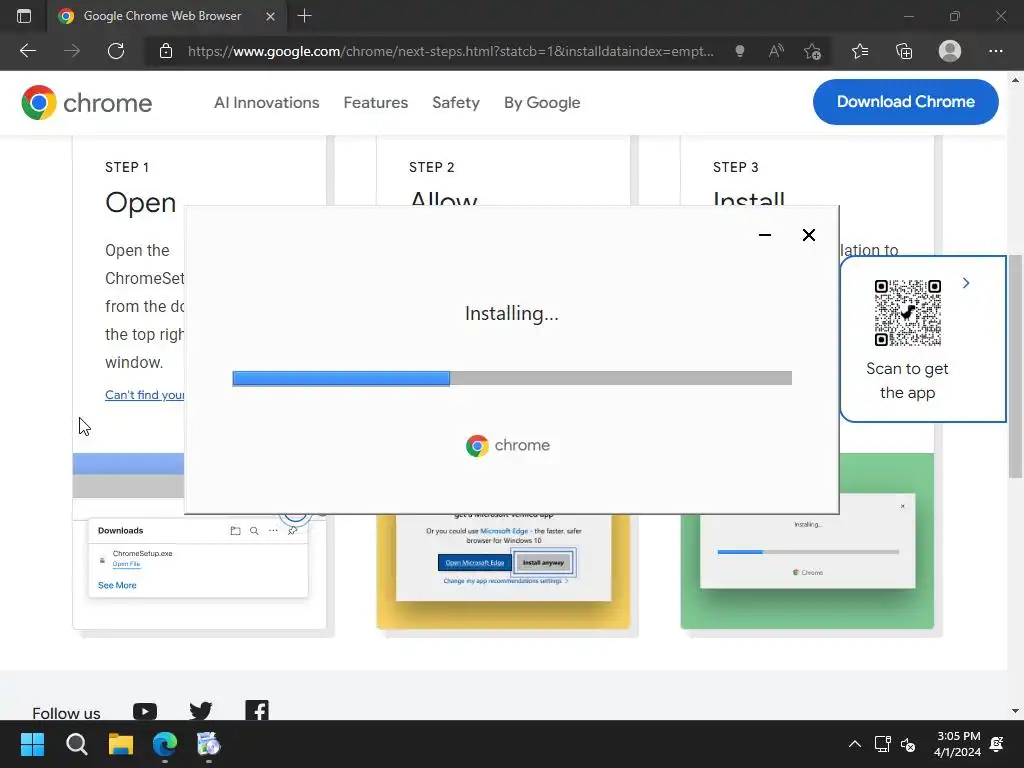Viewport: 1024px width, 768px height.
Task: Open the Edge tab actions menu icon
Action: [24, 16]
